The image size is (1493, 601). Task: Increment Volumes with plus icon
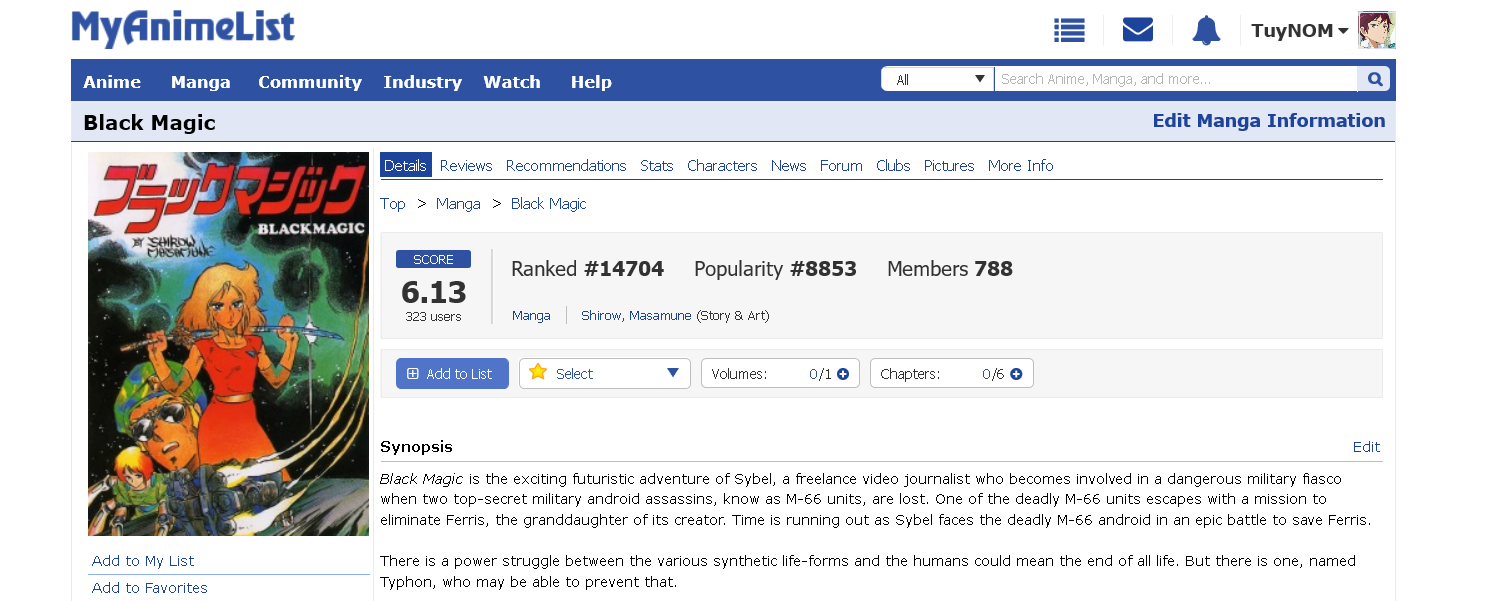[x=843, y=374]
